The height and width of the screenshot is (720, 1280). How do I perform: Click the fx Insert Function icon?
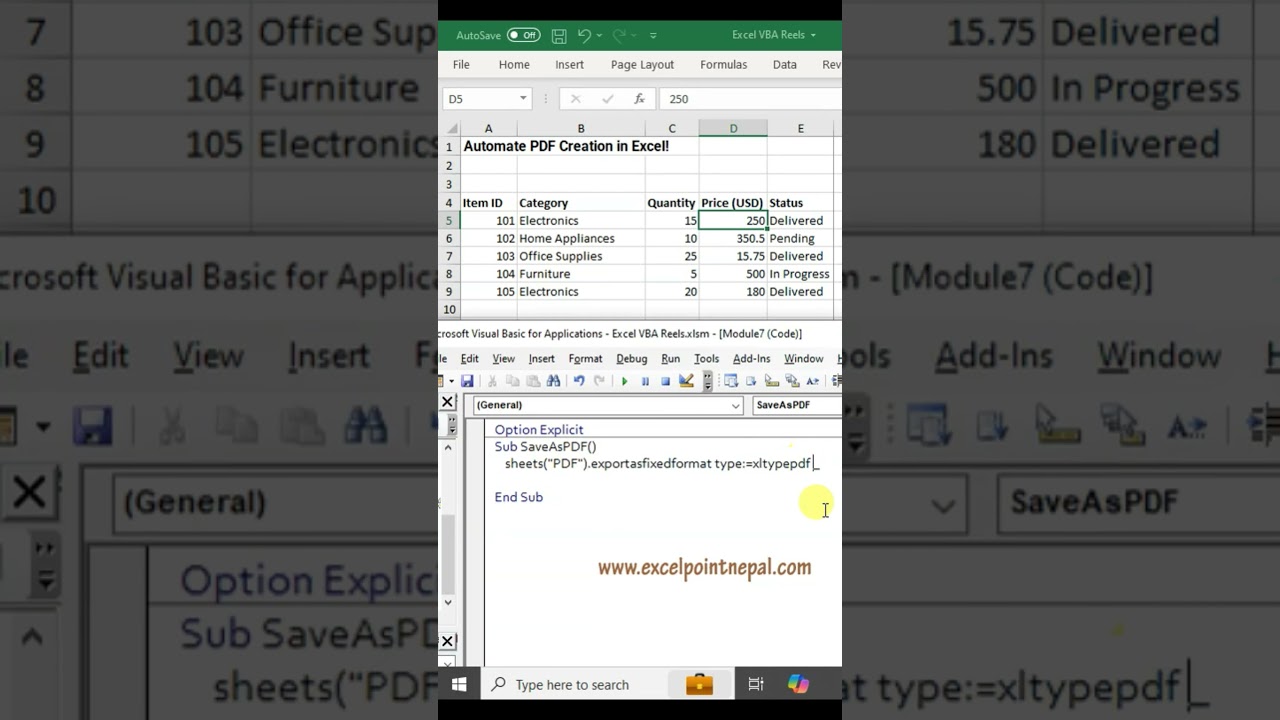(x=639, y=99)
